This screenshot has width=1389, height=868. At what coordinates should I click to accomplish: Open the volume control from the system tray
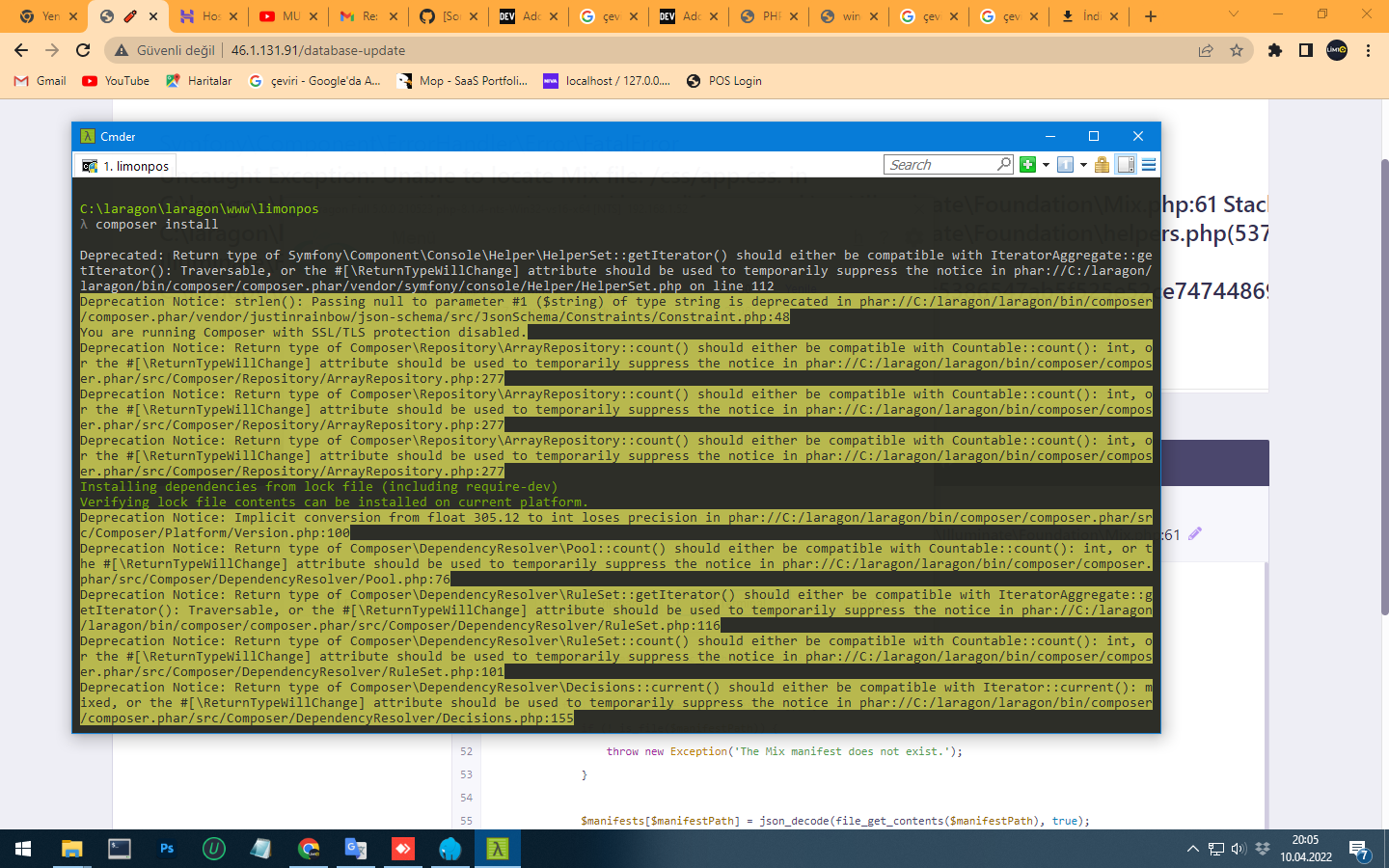coord(1238,849)
